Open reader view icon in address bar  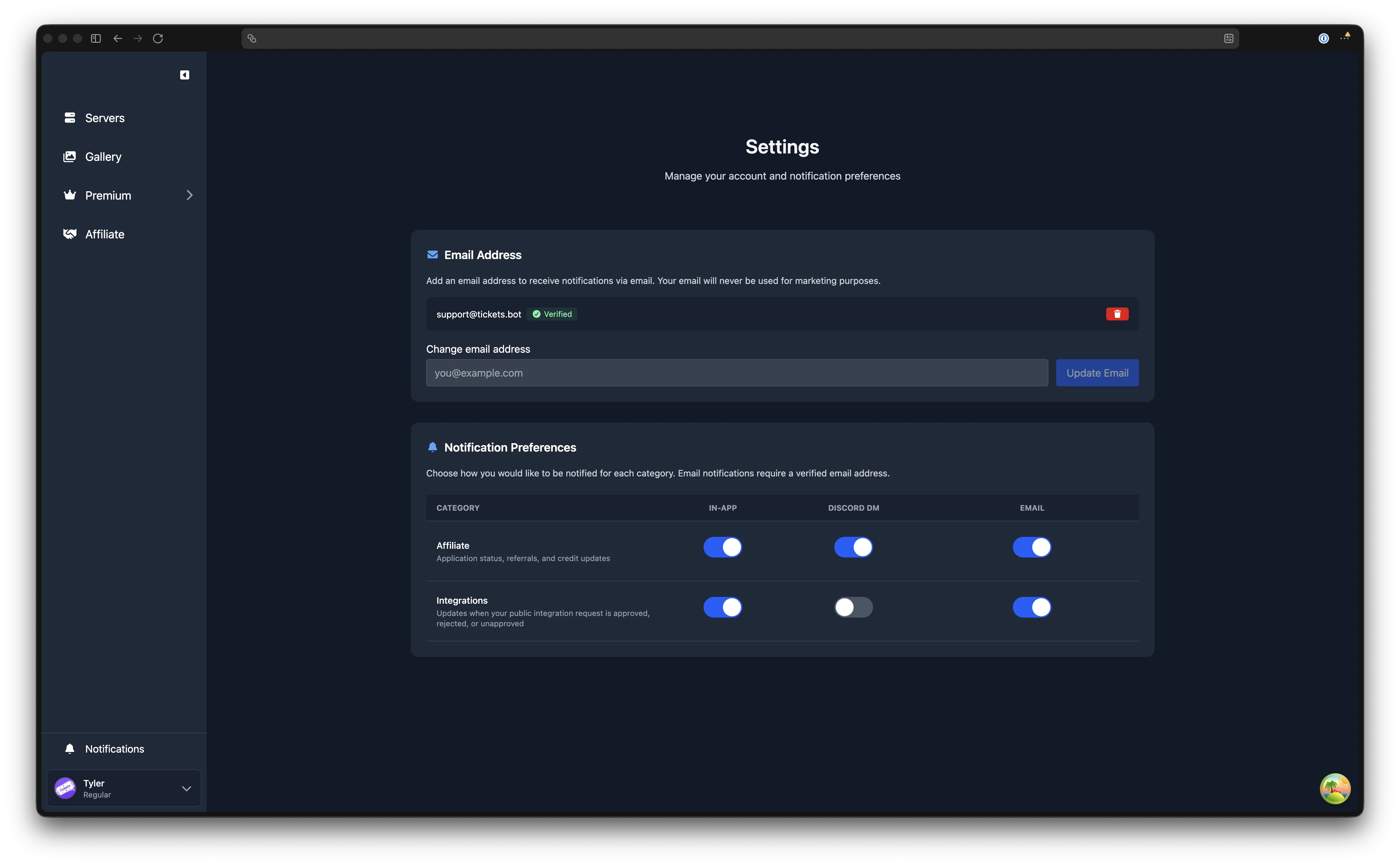coord(1229,38)
